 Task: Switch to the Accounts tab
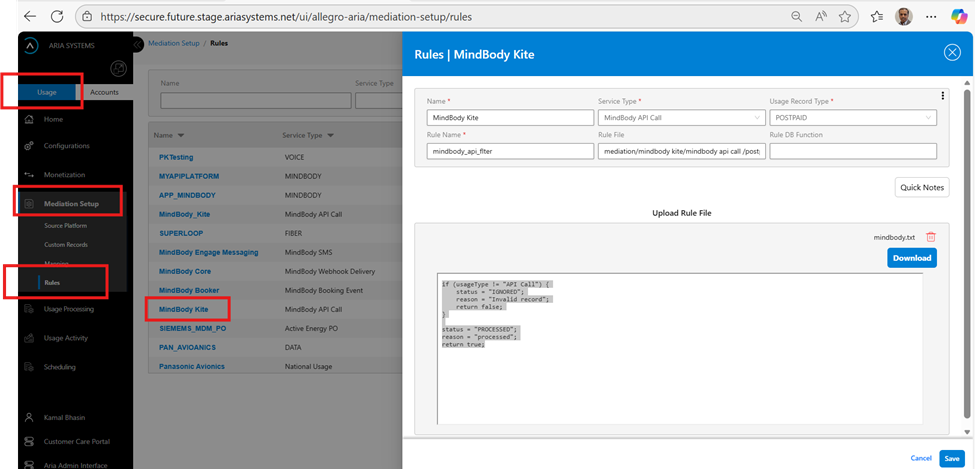(x=104, y=92)
